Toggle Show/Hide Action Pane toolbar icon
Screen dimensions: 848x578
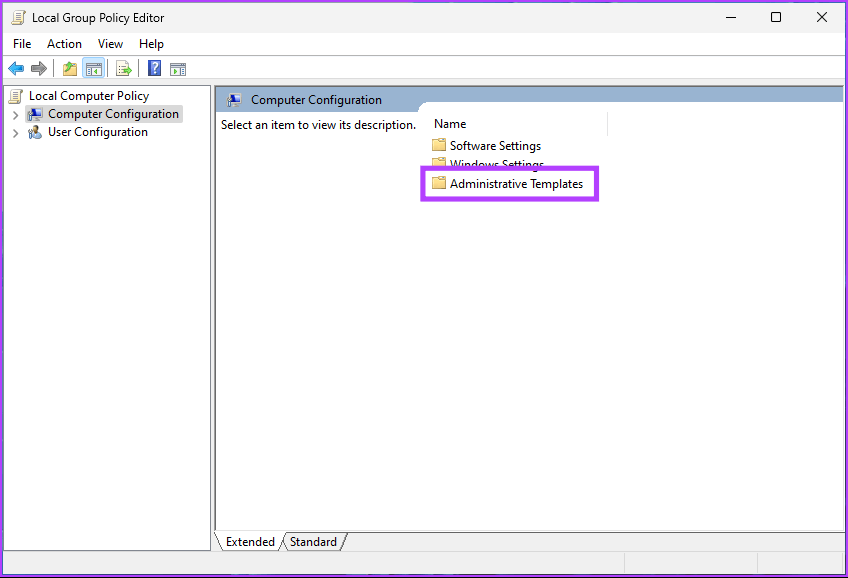pyautogui.click(x=178, y=69)
